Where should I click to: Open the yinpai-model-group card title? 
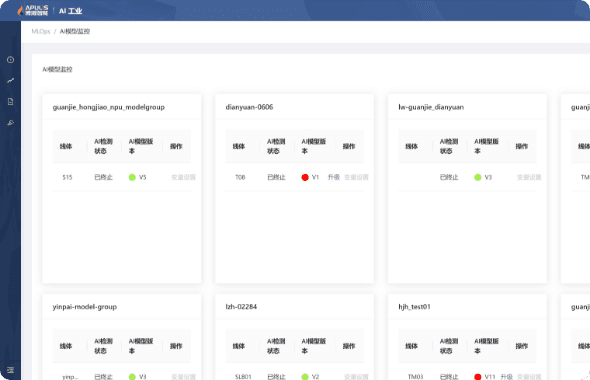click(x=85, y=307)
